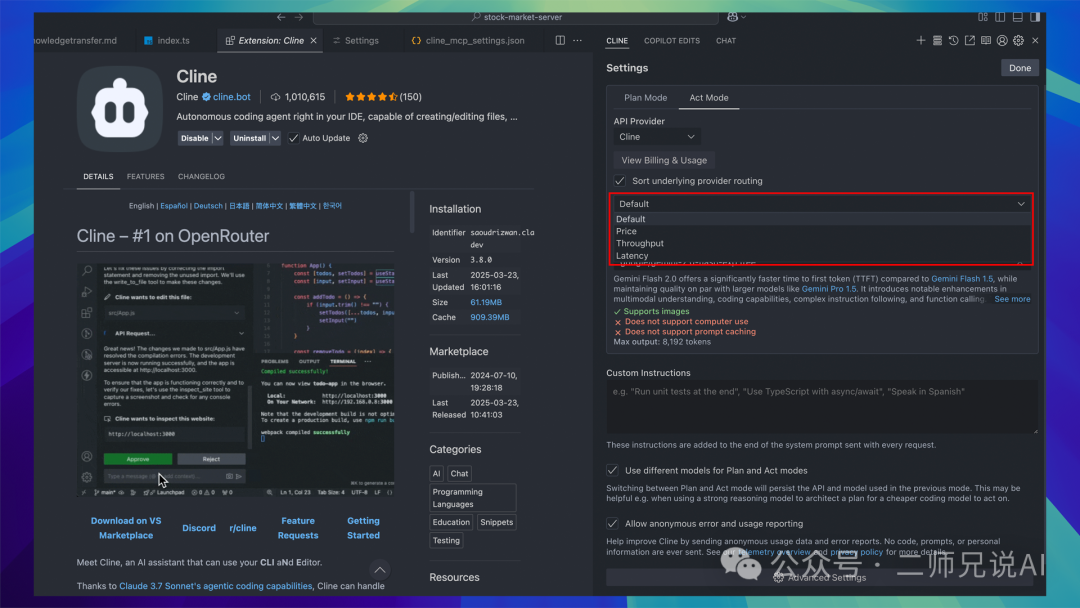Open the Gemini Pro 1.5 link
The height and width of the screenshot is (608, 1080).
click(829, 289)
